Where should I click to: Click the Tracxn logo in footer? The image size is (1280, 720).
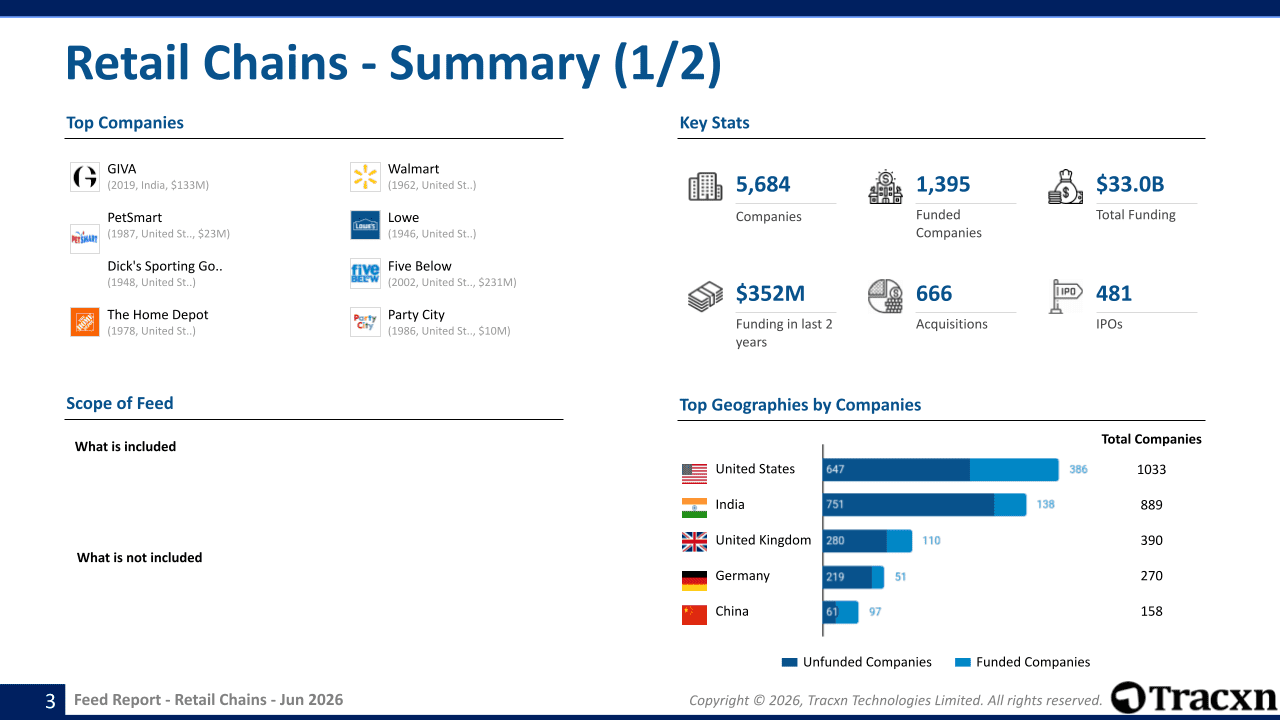(1194, 698)
